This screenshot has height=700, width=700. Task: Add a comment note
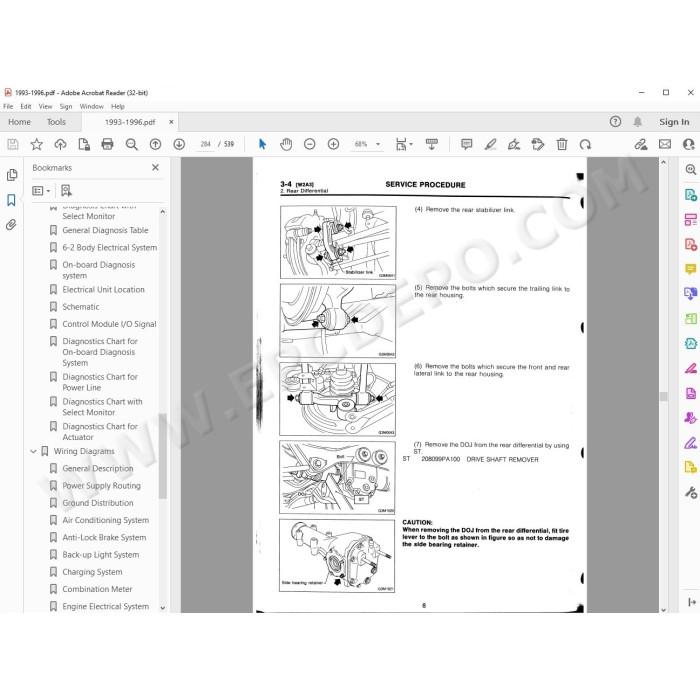pyautogui.click(x=467, y=144)
